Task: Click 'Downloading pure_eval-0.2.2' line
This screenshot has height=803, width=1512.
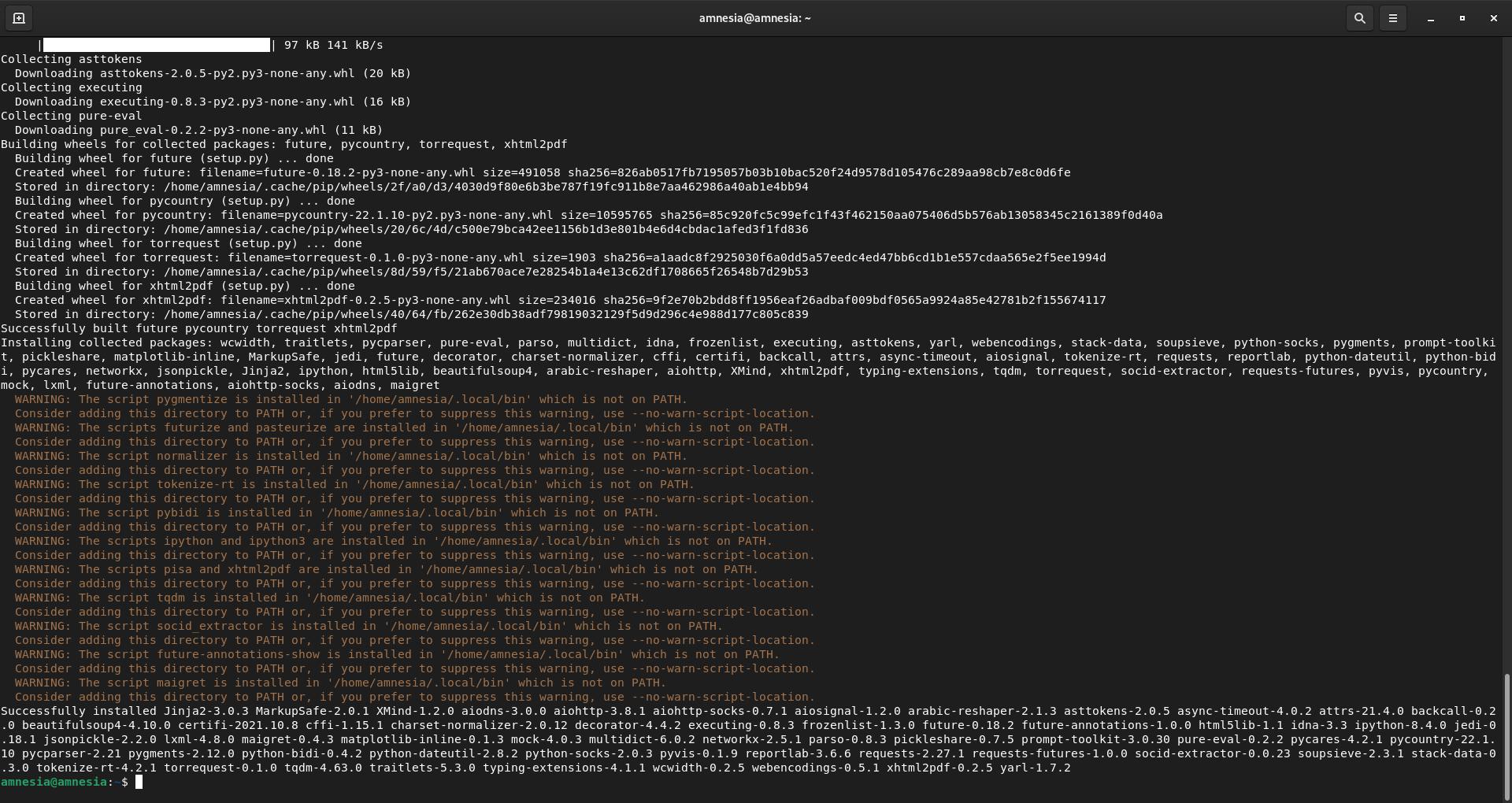Action: point(198,130)
